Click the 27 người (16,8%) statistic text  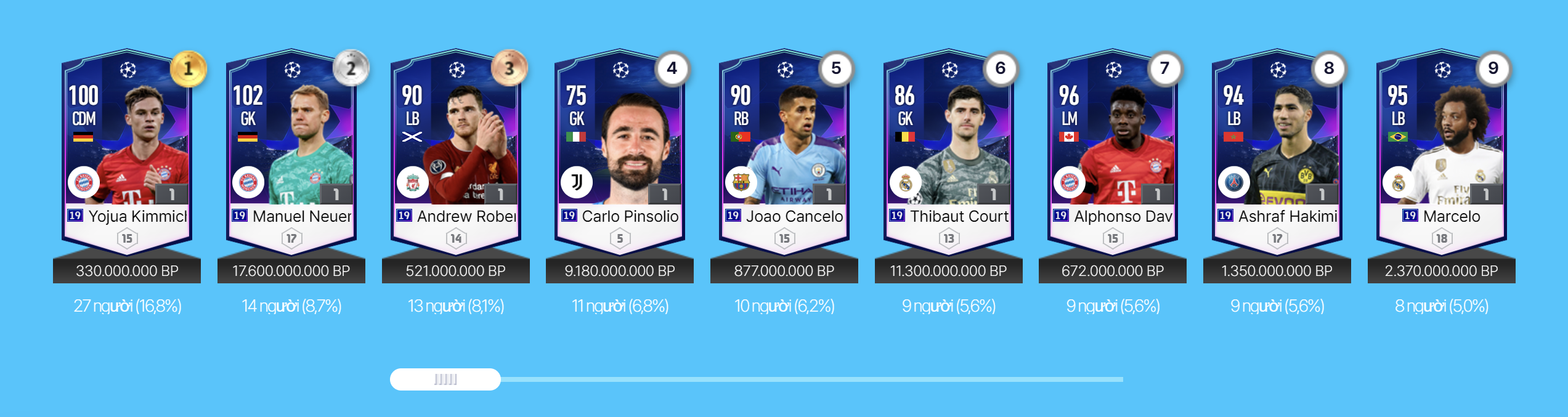(128, 306)
